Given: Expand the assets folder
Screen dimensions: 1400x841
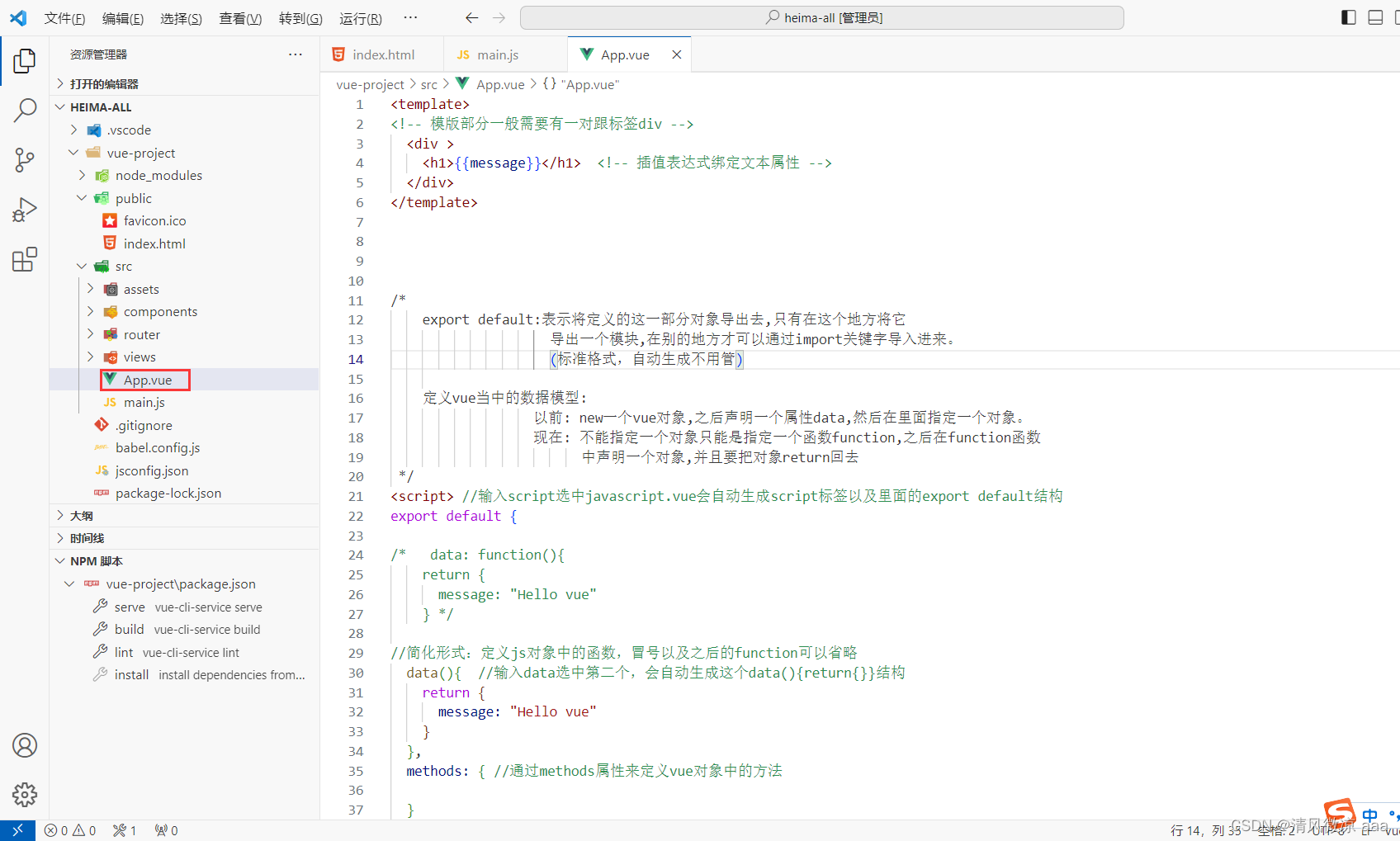Looking at the screenshot, I should (141, 289).
